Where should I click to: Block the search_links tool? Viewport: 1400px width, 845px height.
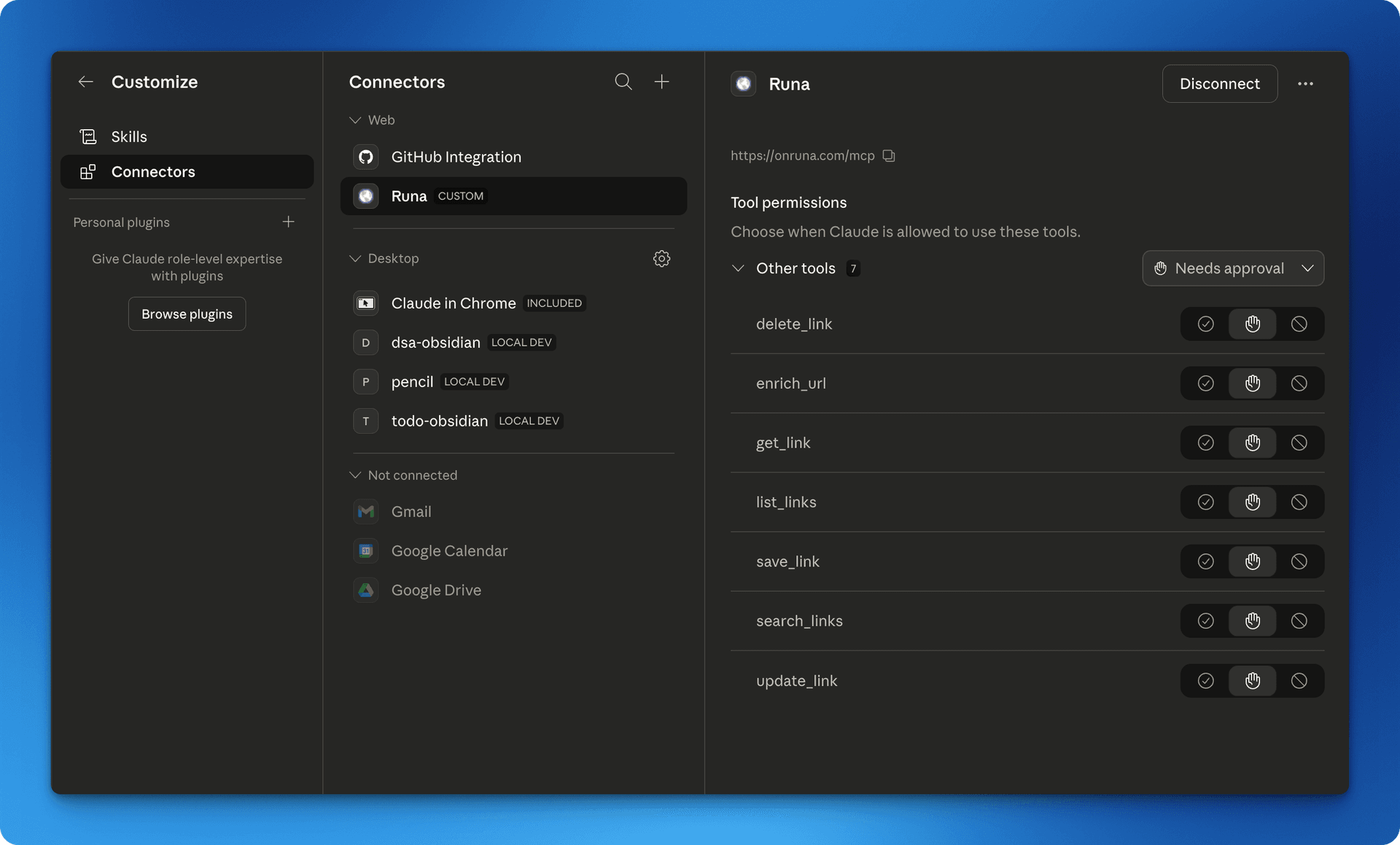pyautogui.click(x=1299, y=620)
